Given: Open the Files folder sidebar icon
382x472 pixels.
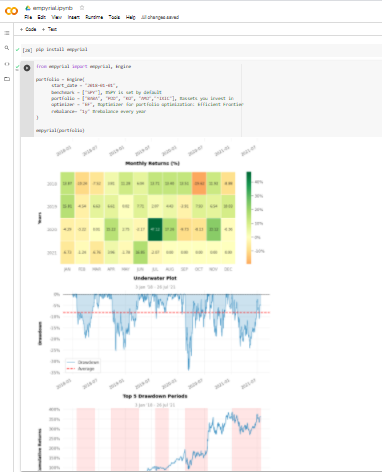Looking at the screenshot, I should tap(7, 79).
